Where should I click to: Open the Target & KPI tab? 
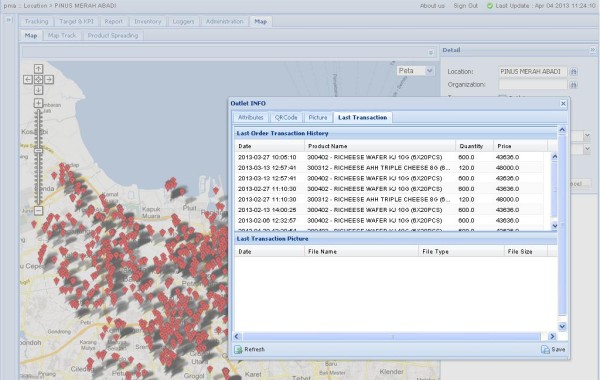[76, 21]
